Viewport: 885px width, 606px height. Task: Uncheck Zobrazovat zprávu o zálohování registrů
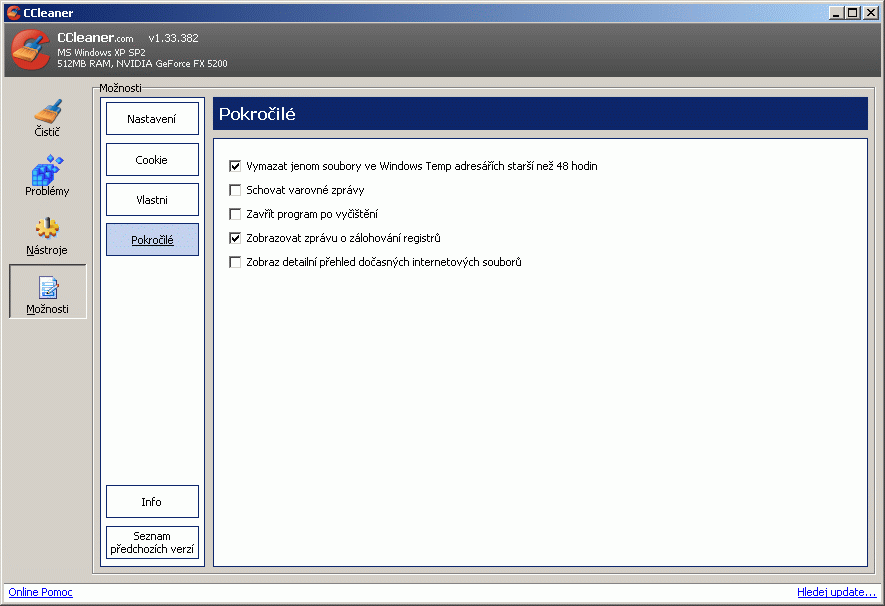(x=235, y=238)
